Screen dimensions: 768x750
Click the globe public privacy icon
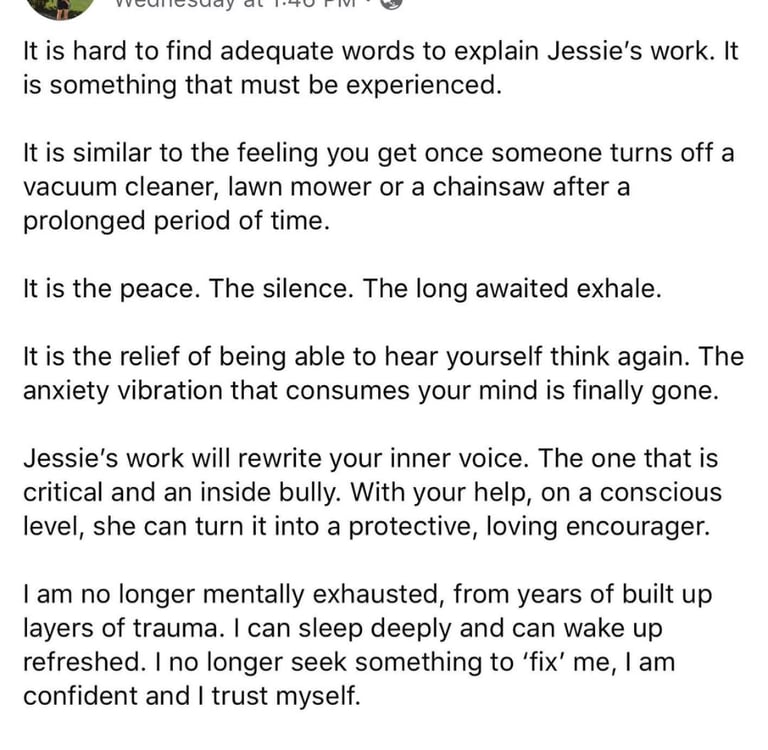click(x=391, y=3)
